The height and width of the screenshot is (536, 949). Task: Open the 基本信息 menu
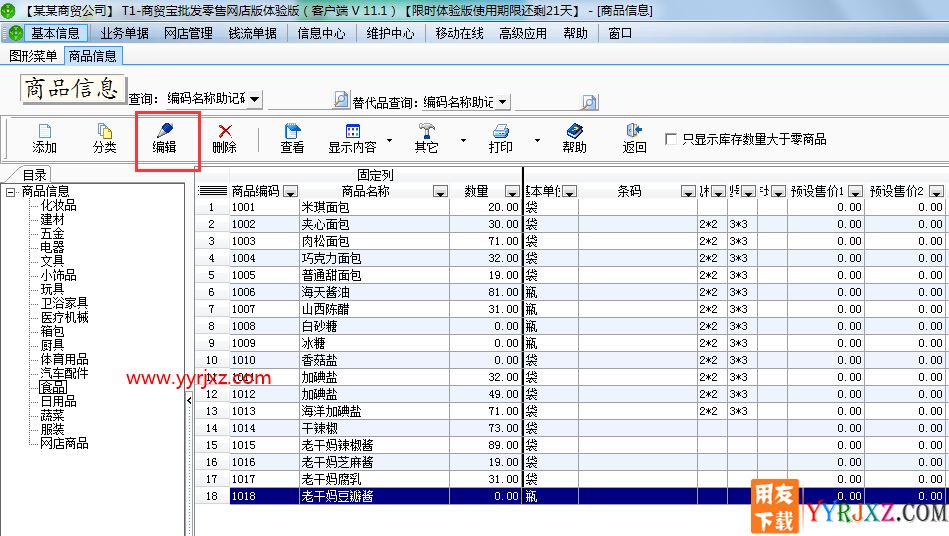(x=55, y=33)
